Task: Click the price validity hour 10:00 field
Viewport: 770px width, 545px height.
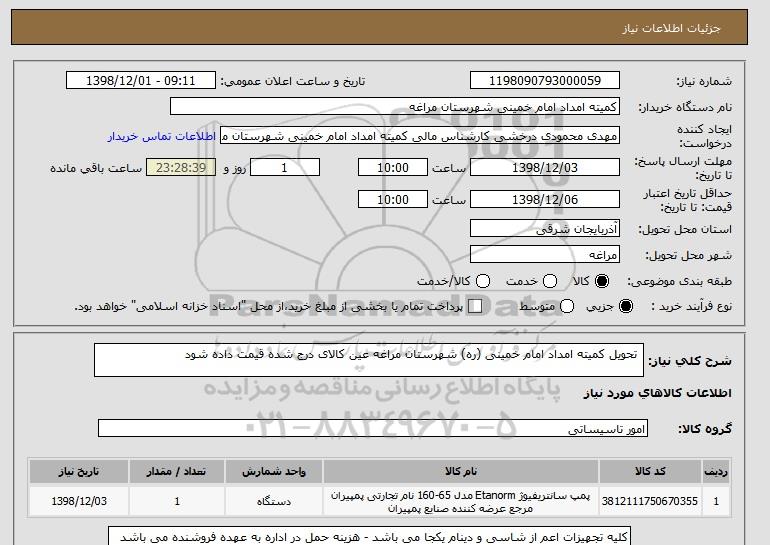Action: 393,199
